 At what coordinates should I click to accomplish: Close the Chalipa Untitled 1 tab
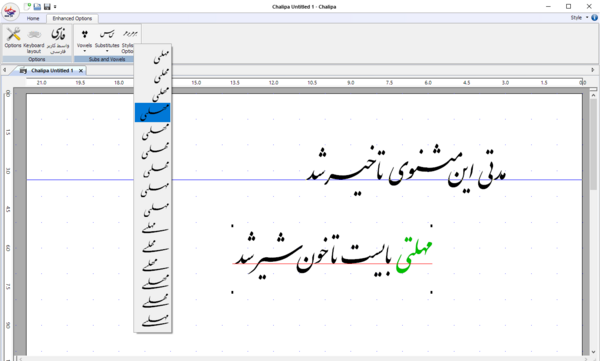click(81, 71)
